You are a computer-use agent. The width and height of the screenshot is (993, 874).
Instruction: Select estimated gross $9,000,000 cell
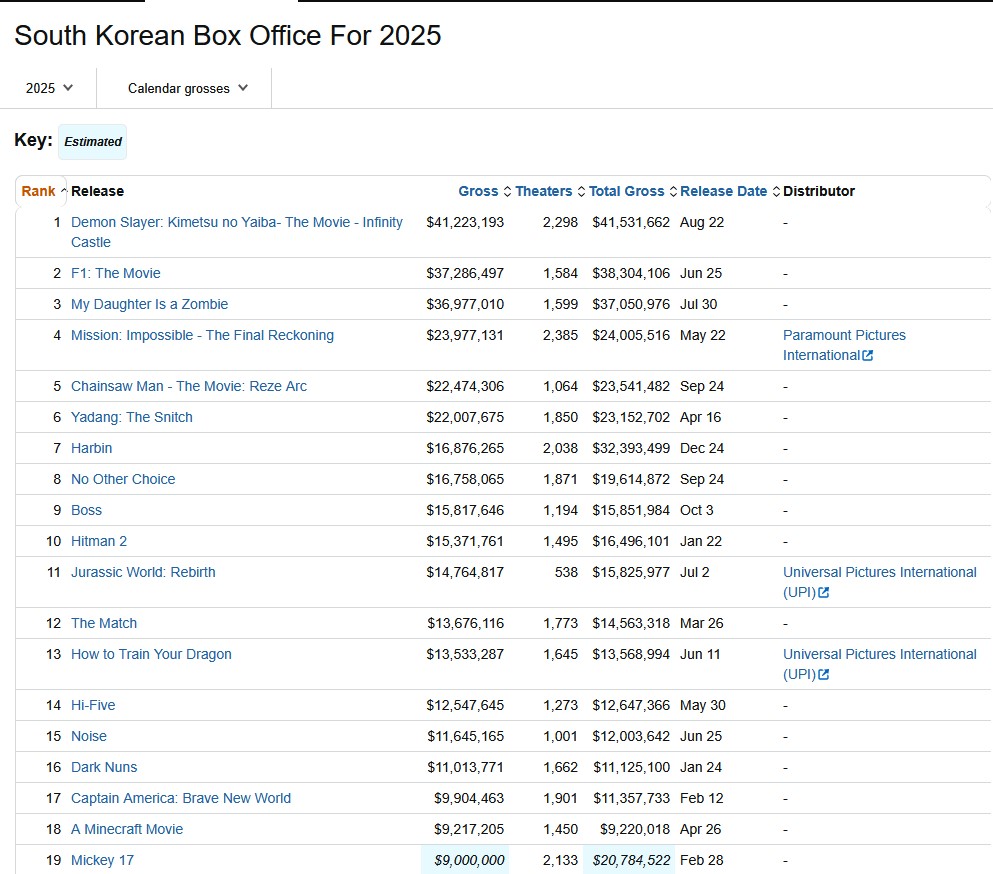coord(465,861)
